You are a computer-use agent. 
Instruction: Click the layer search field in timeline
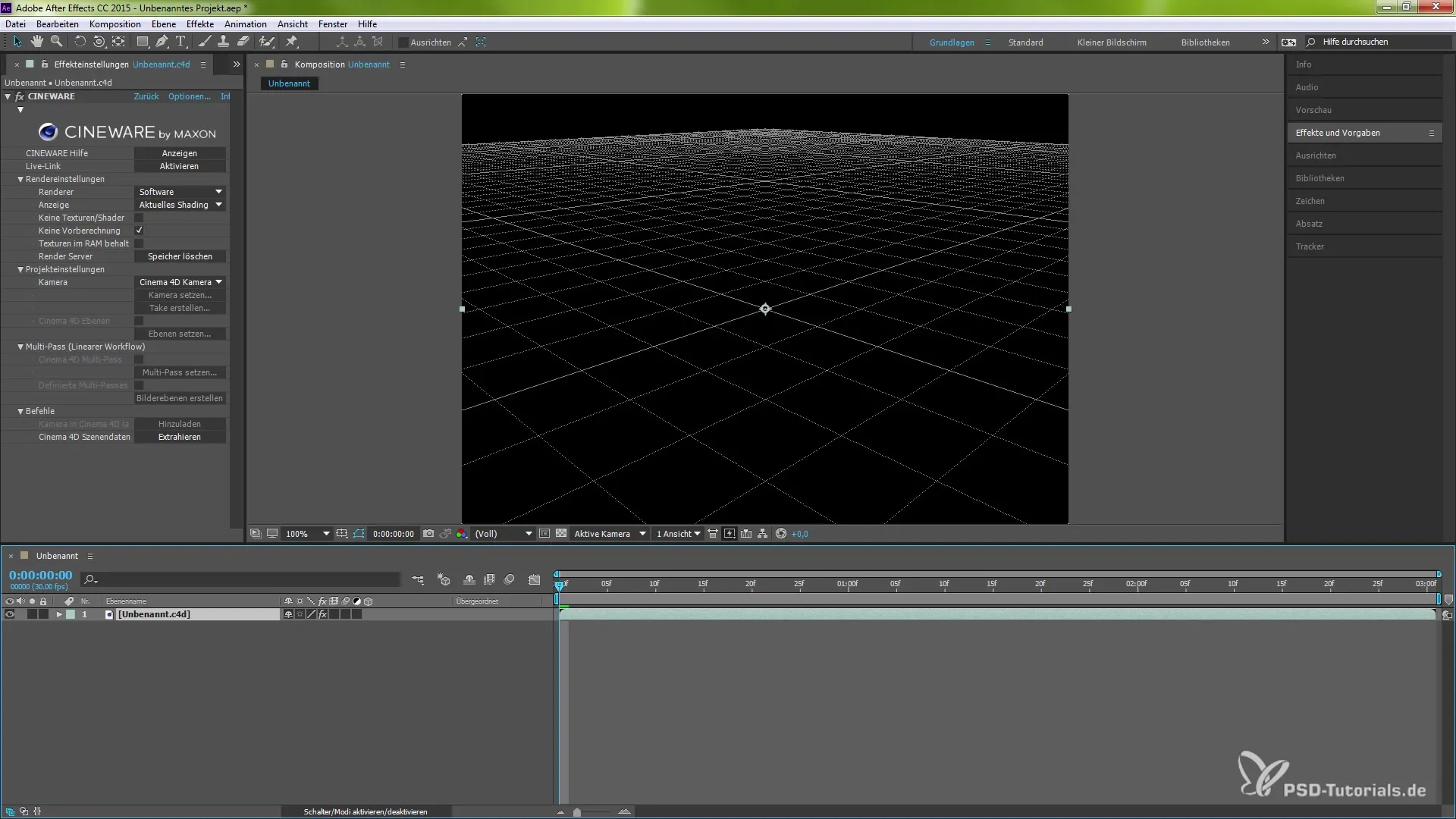[241, 579]
